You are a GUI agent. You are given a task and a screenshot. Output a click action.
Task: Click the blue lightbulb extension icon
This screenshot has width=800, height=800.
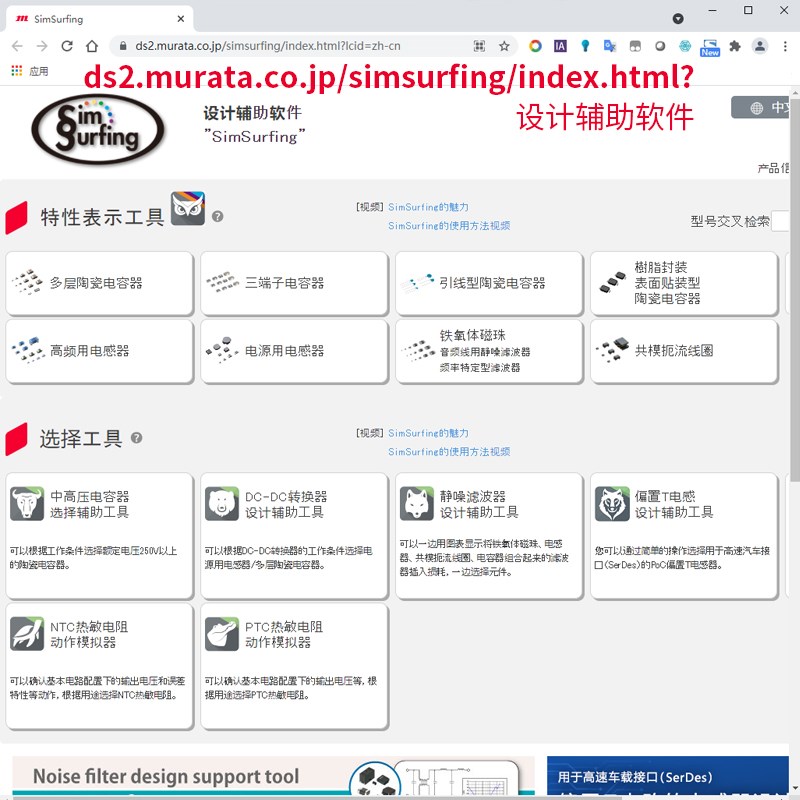[585, 46]
